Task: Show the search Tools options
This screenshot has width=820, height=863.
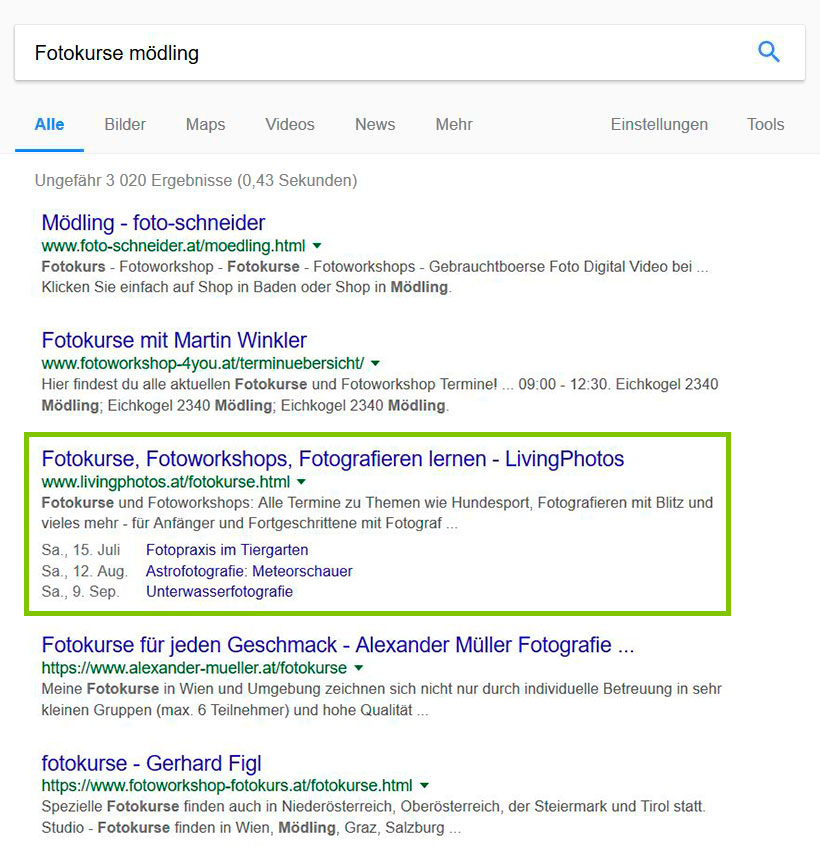Action: 766,124
